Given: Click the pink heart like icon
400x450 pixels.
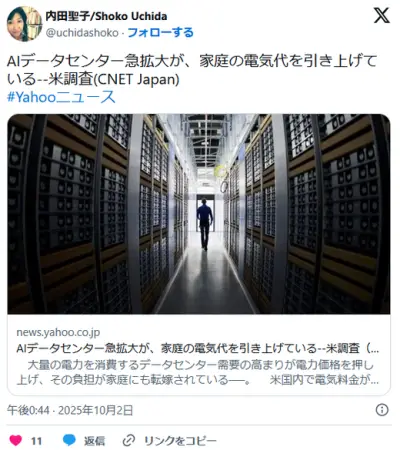Looking at the screenshot, I should click(x=15, y=440).
